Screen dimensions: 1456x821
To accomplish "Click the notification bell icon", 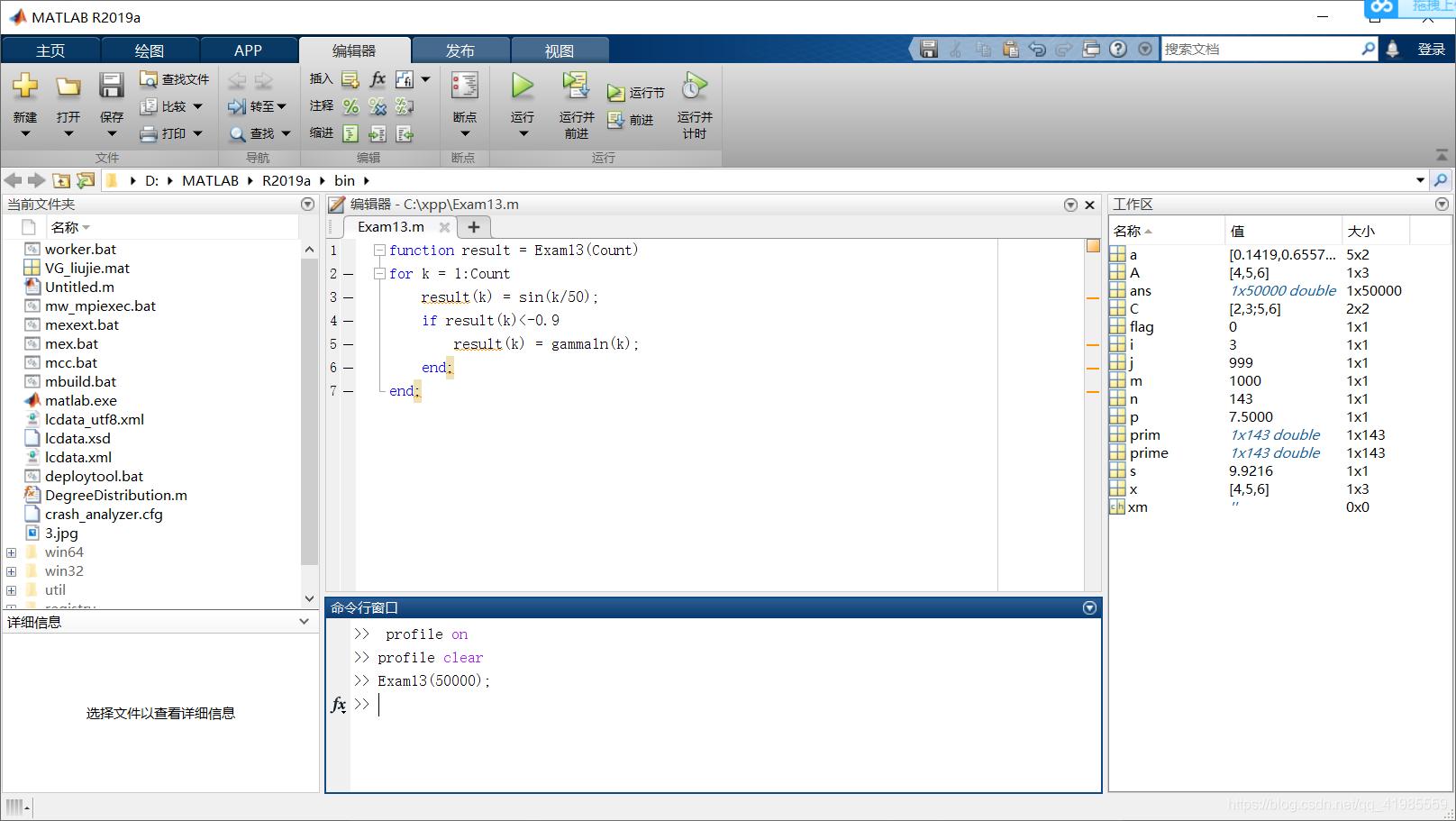I will (1392, 49).
